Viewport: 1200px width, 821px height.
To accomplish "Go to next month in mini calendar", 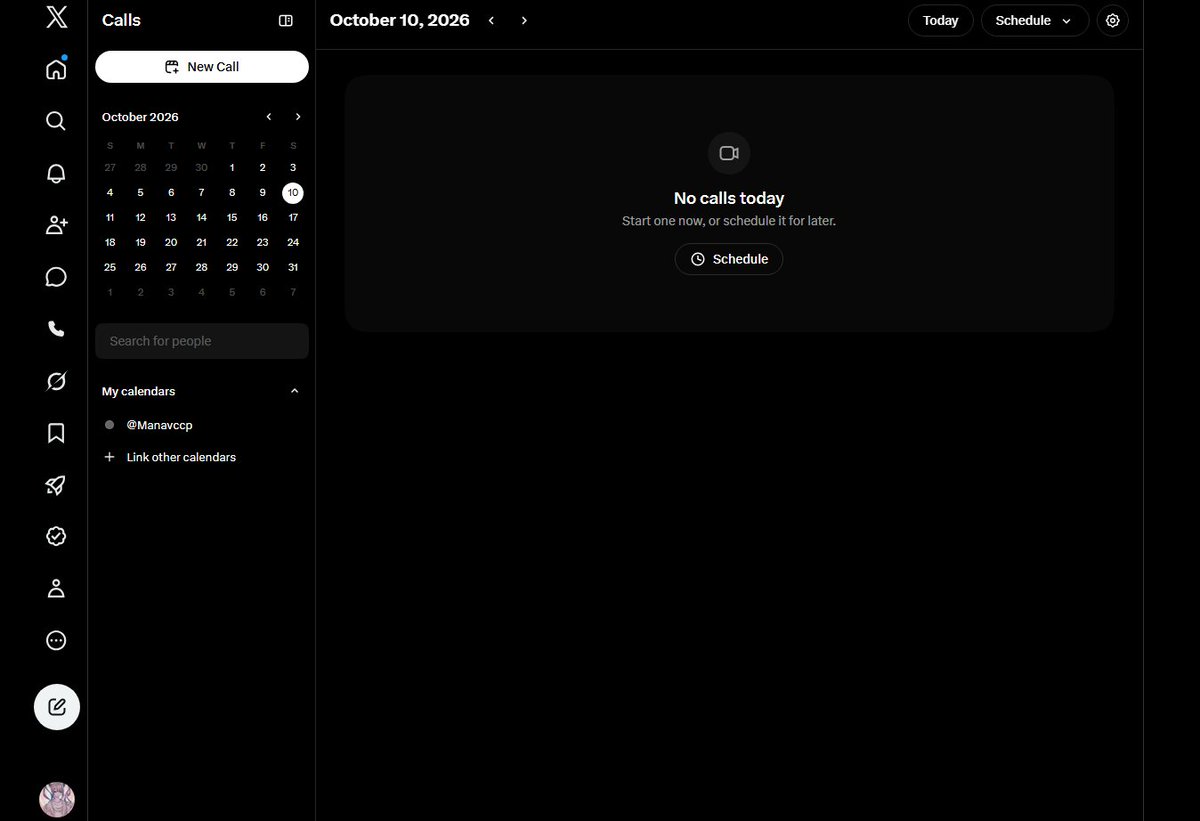I will (298, 117).
